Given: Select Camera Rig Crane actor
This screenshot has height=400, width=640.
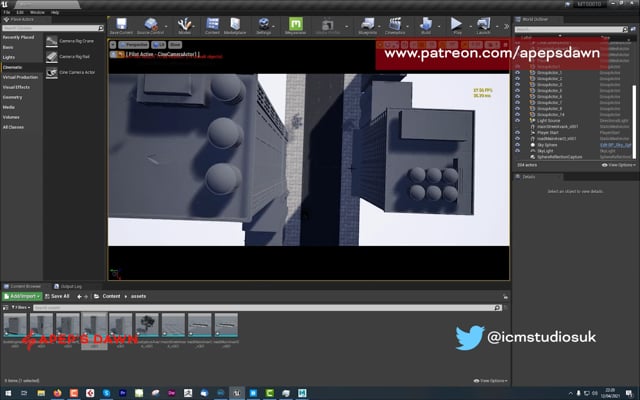Looking at the screenshot, I should tap(74, 41).
